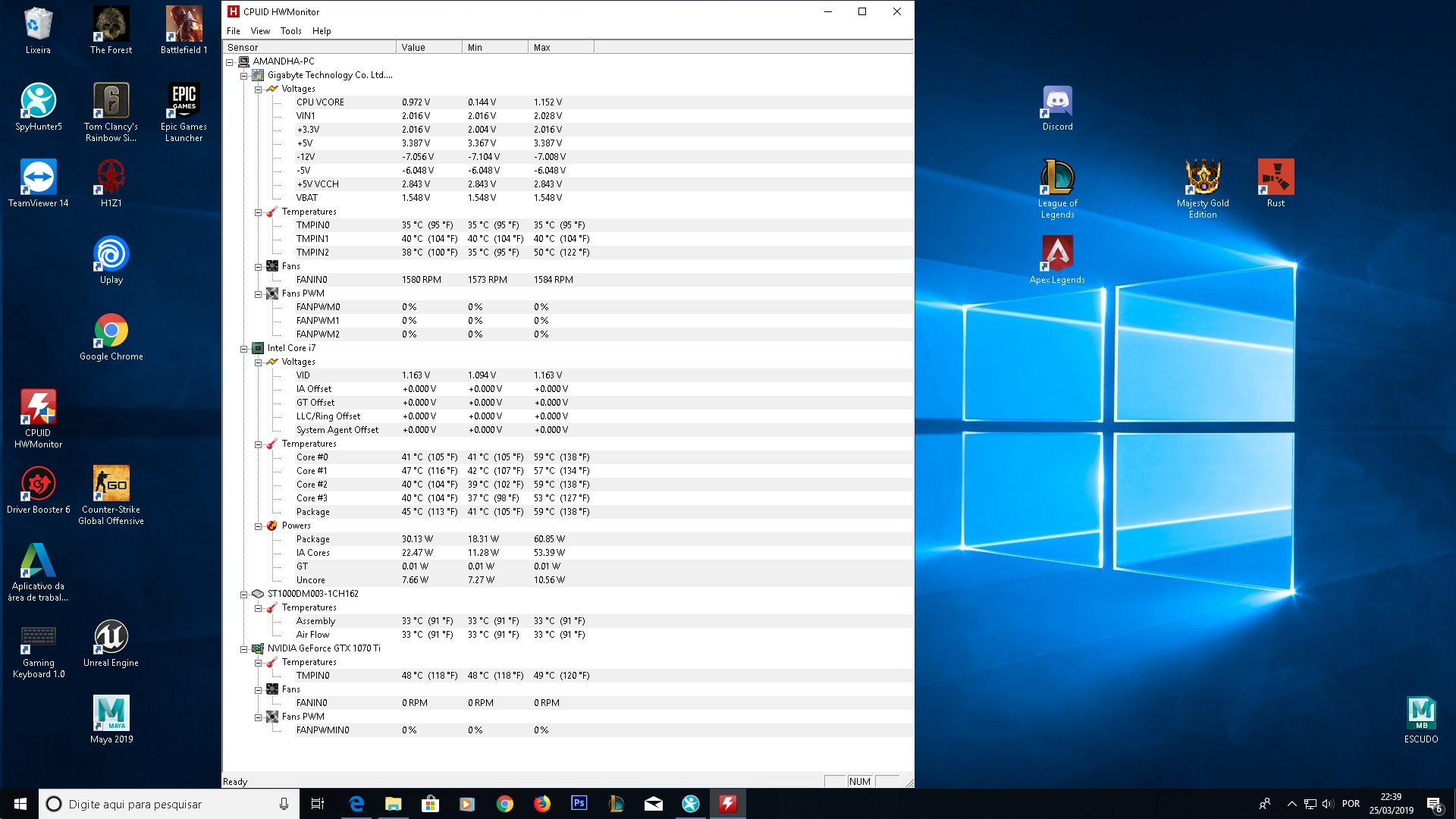Image resolution: width=1456 pixels, height=819 pixels.
Task: Collapse the Powers section under Intel Core i7
Action: coord(259,526)
